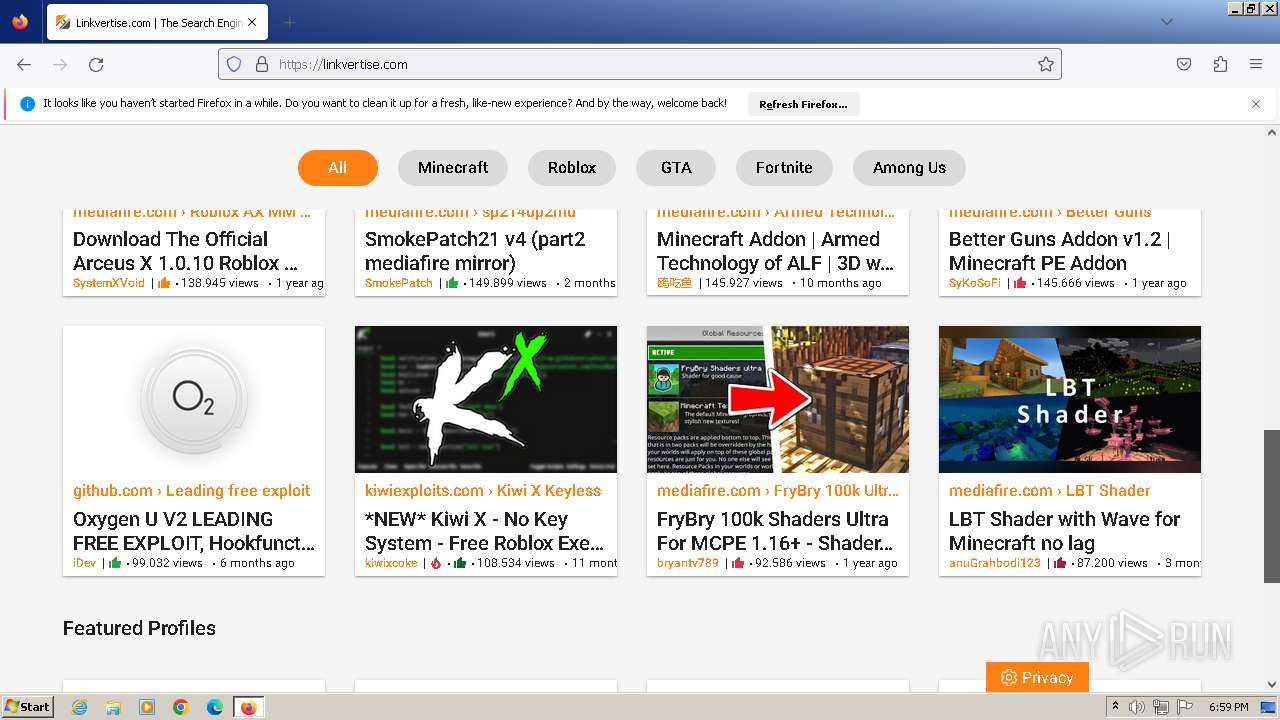The image size is (1280, 720).
Task: Open the iDev author profile
Action: [85, 563]
